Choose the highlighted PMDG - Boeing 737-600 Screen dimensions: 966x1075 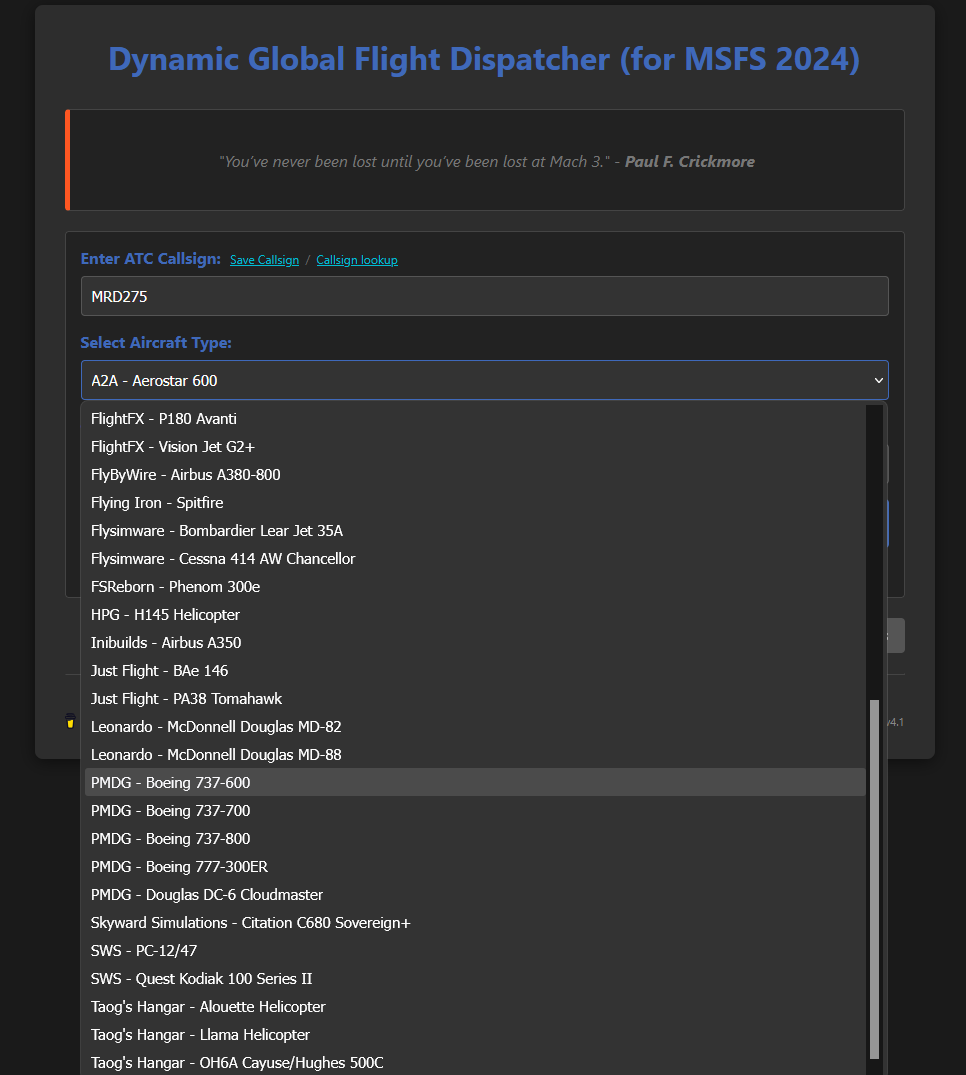[475, 782]
